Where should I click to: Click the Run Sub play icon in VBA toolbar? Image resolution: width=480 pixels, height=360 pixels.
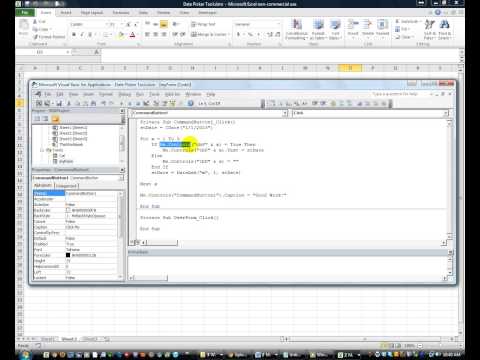coord(121,103)
